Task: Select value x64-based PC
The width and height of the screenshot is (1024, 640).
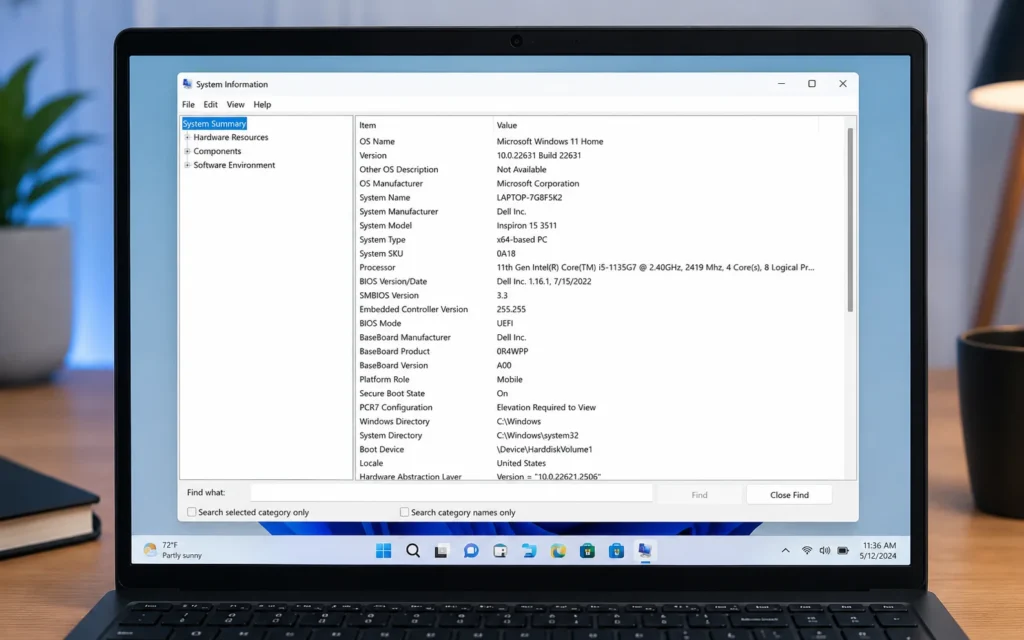Action: (x=522, y=240)
